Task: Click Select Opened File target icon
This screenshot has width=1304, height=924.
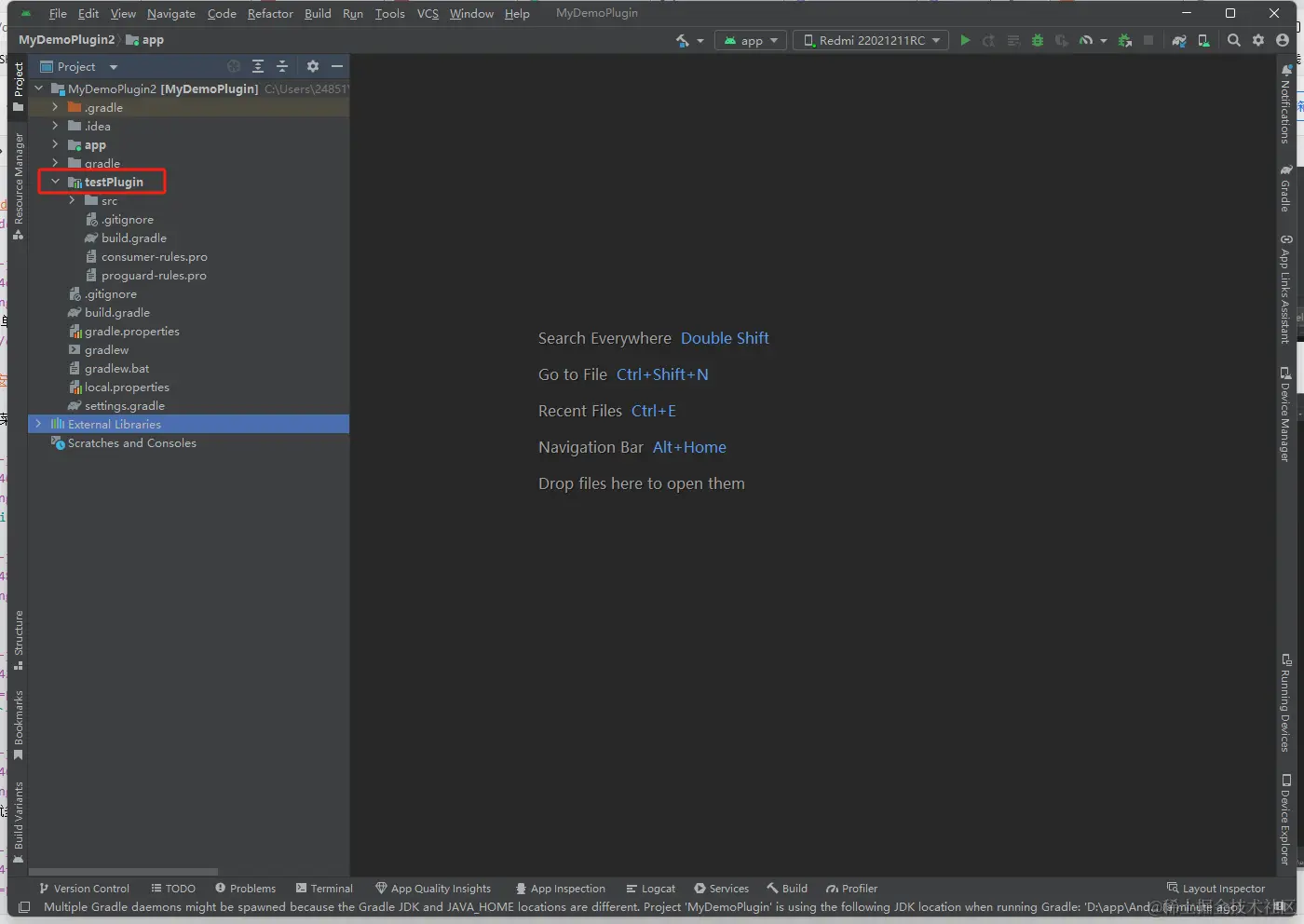Action: click(x=234, y=66)
